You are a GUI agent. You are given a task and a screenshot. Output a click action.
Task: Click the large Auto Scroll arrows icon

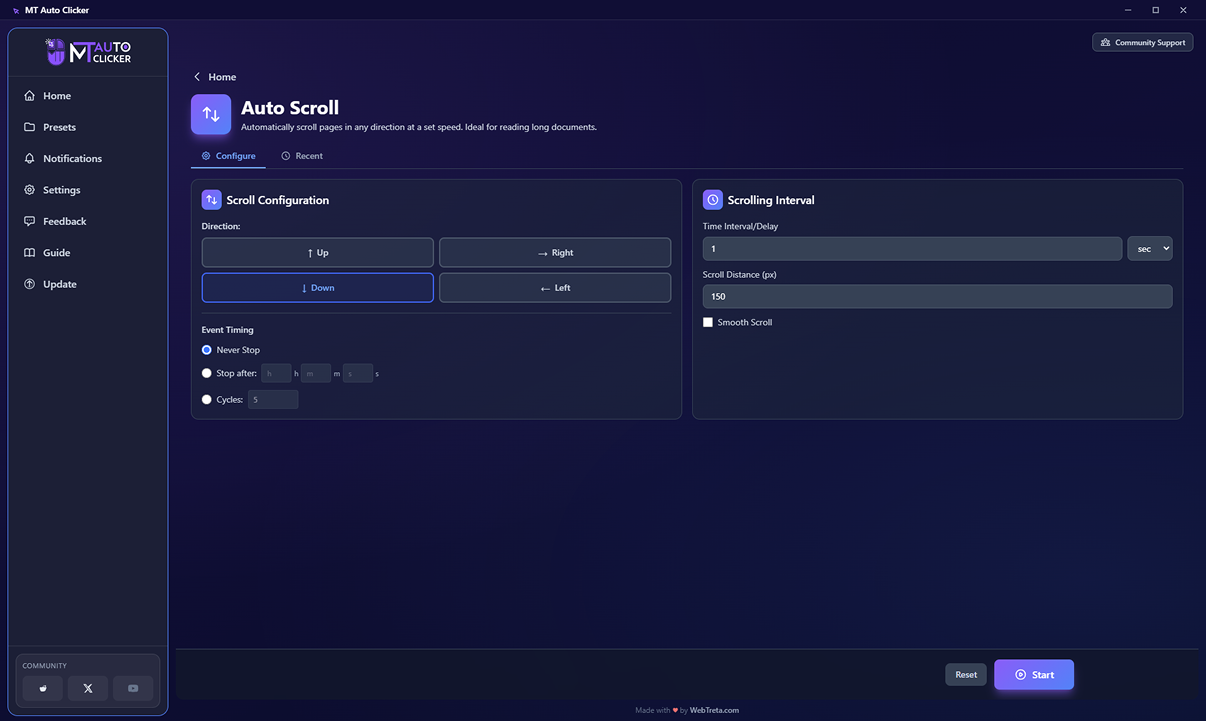(x=211, y=114)
